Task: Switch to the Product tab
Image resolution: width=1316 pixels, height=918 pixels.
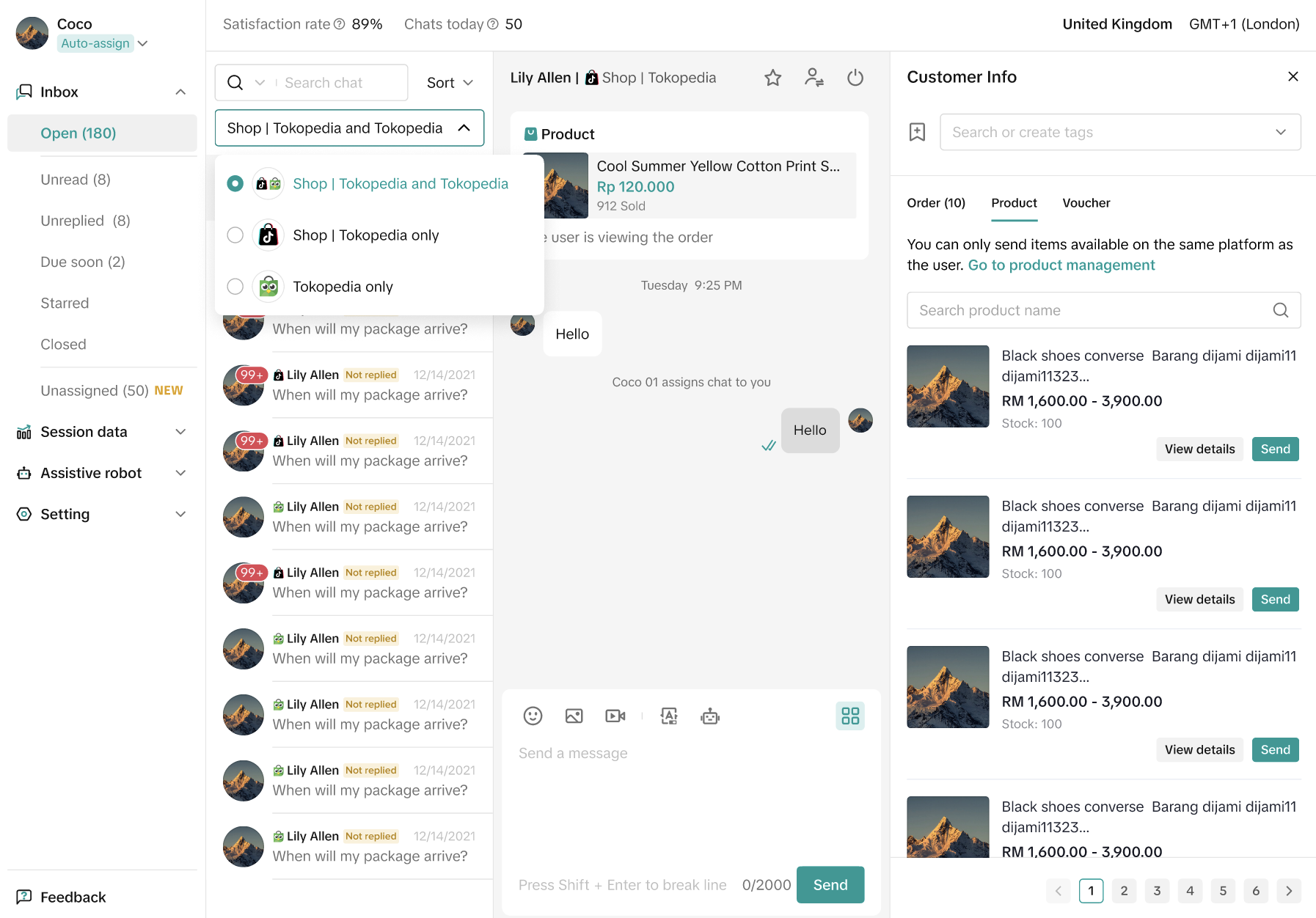Action: (1014, 203)
